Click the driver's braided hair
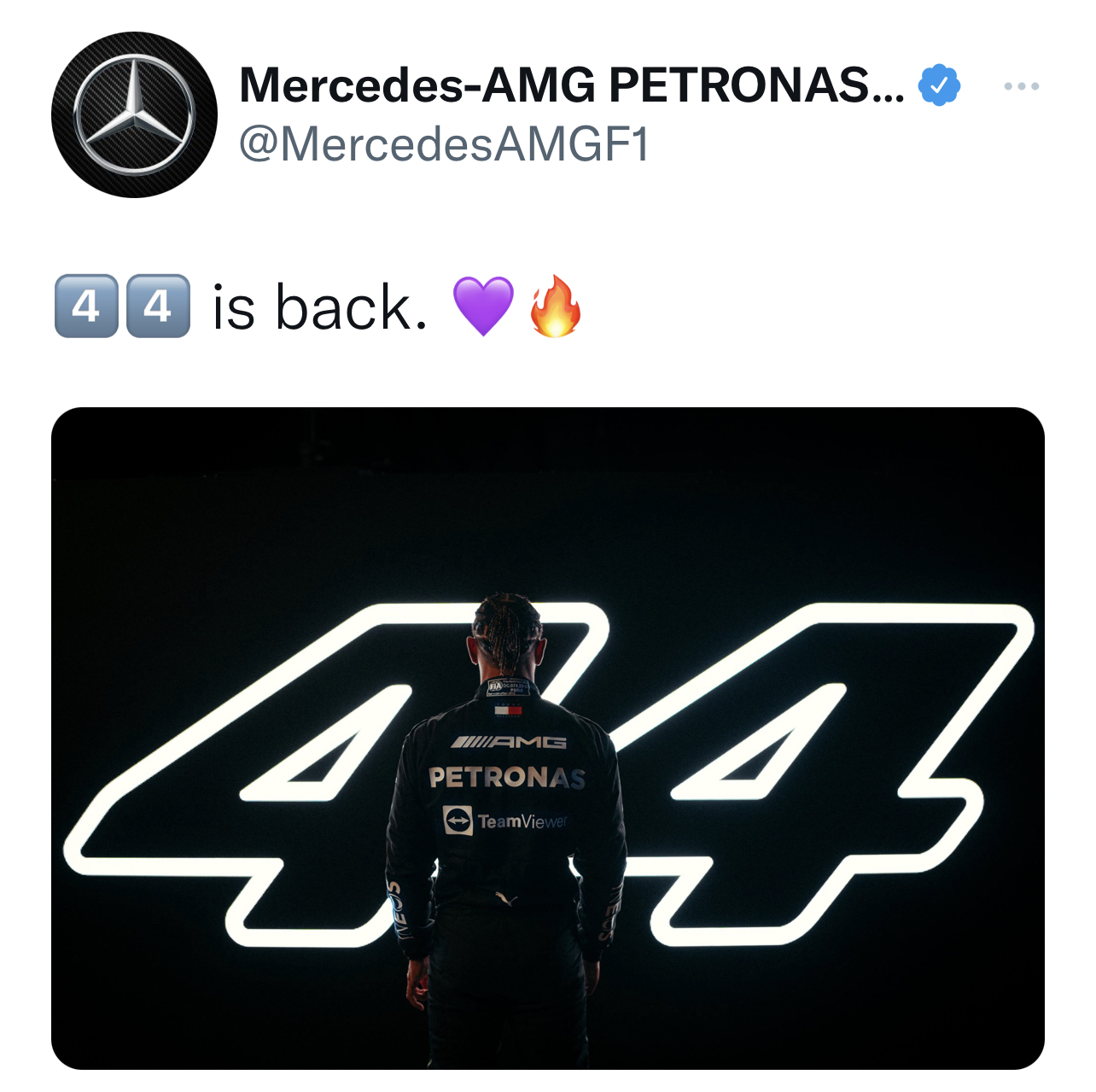 coord(506,628)
